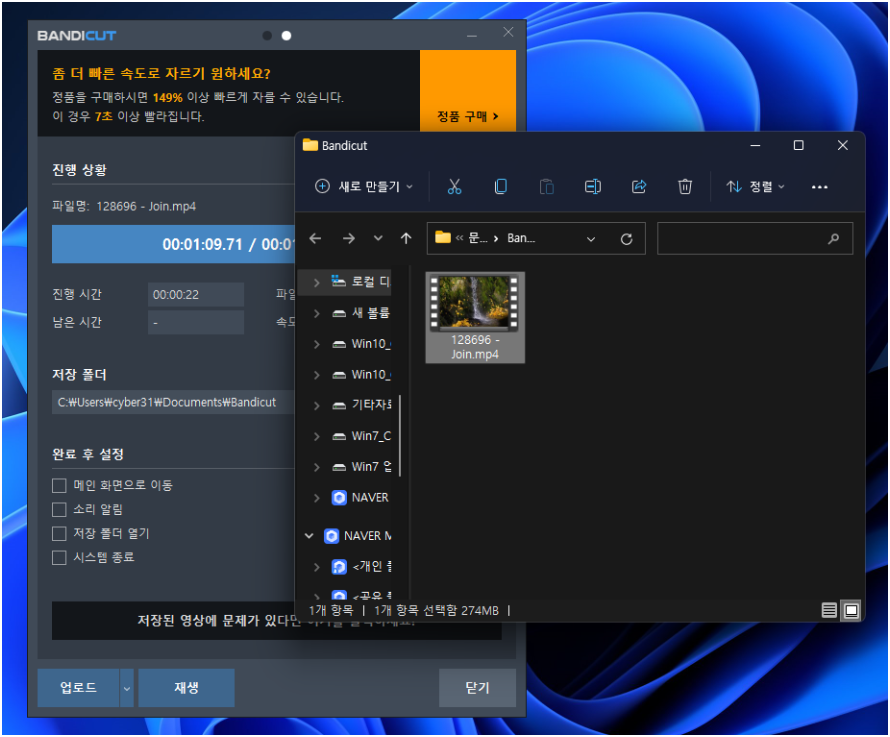Expand the 기타자료 tree item
This screenshot has height=737, width=890.
[x=317, y=405]
